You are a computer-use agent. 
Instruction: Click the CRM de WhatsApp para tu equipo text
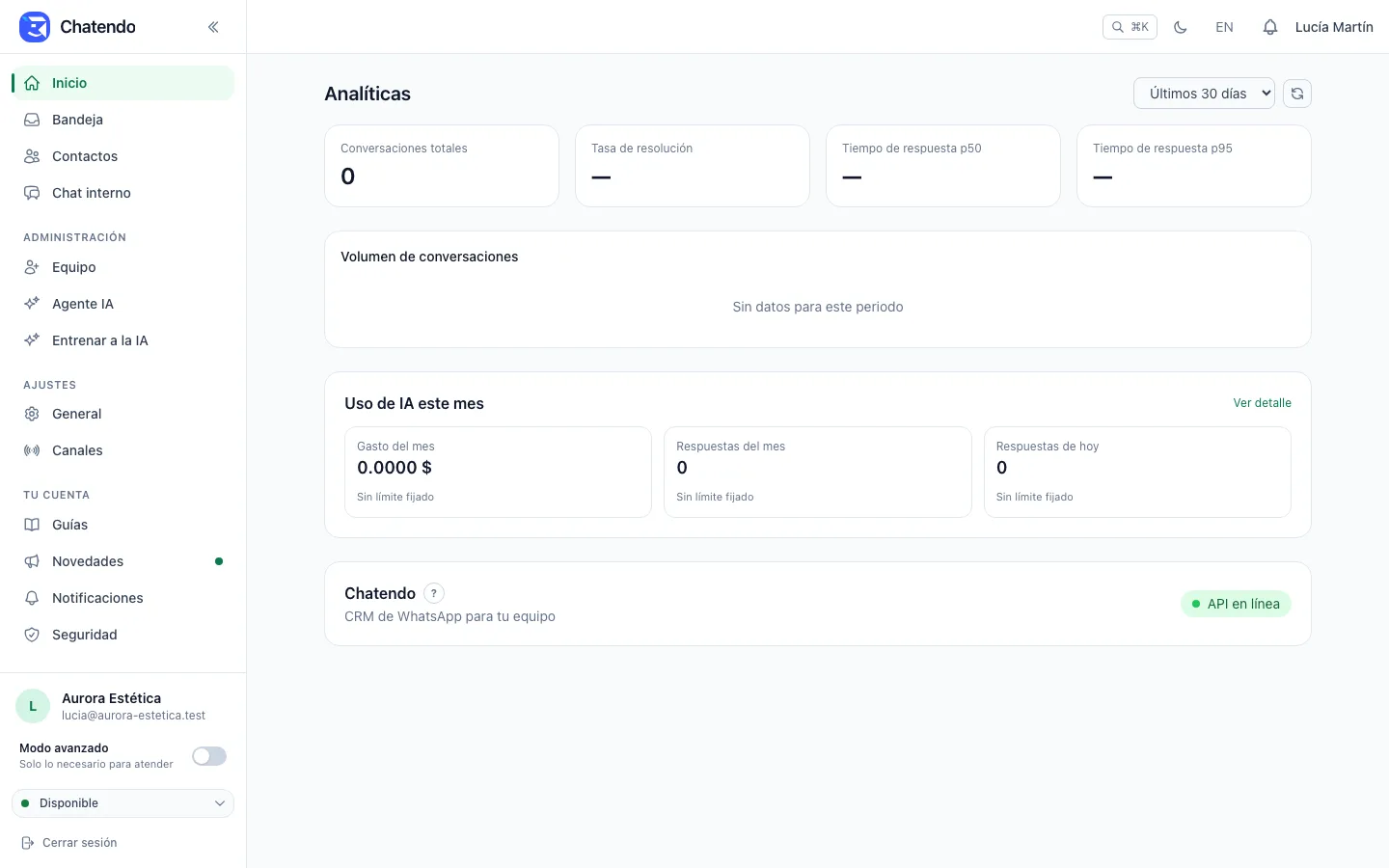click(x=449, y=616)
